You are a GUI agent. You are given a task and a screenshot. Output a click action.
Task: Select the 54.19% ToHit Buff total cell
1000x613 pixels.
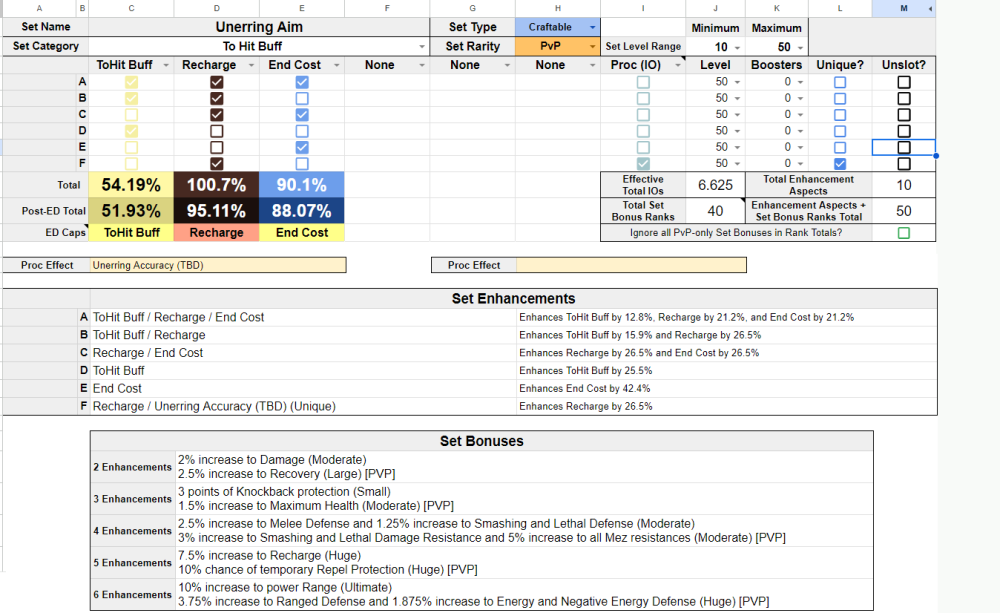point(131,185)
